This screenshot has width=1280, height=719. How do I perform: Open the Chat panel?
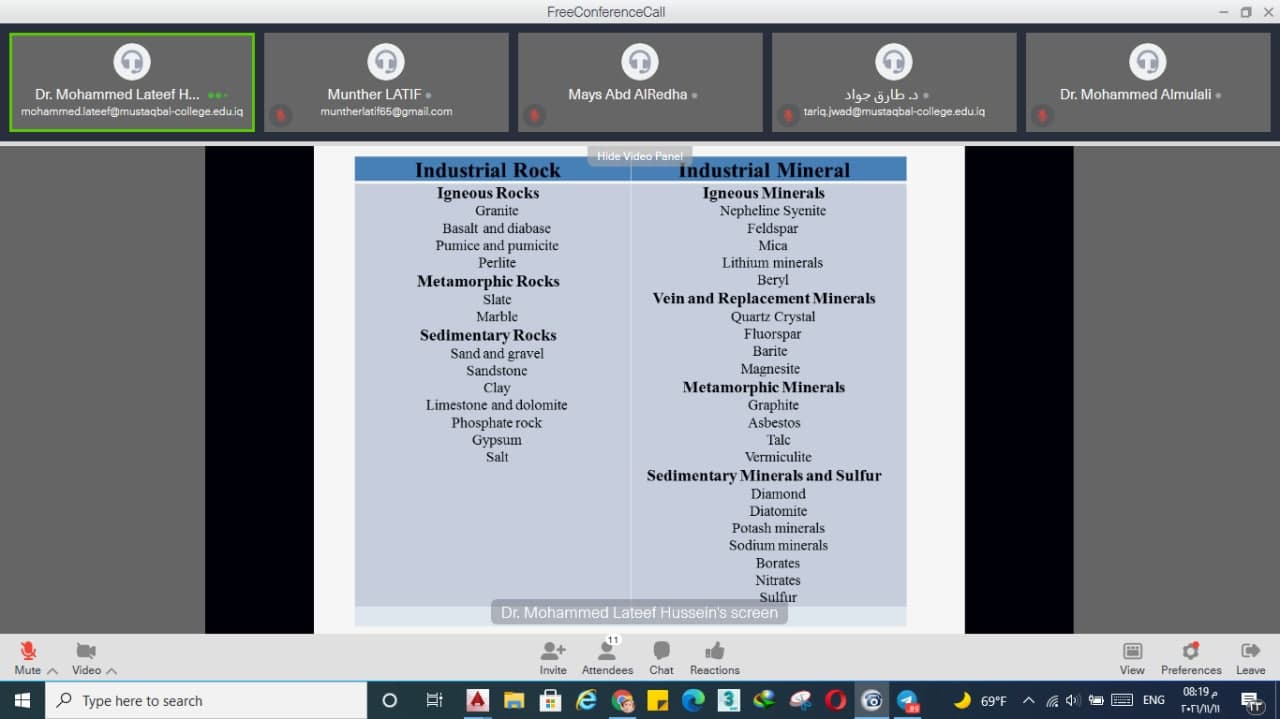(x=661, y=651)
